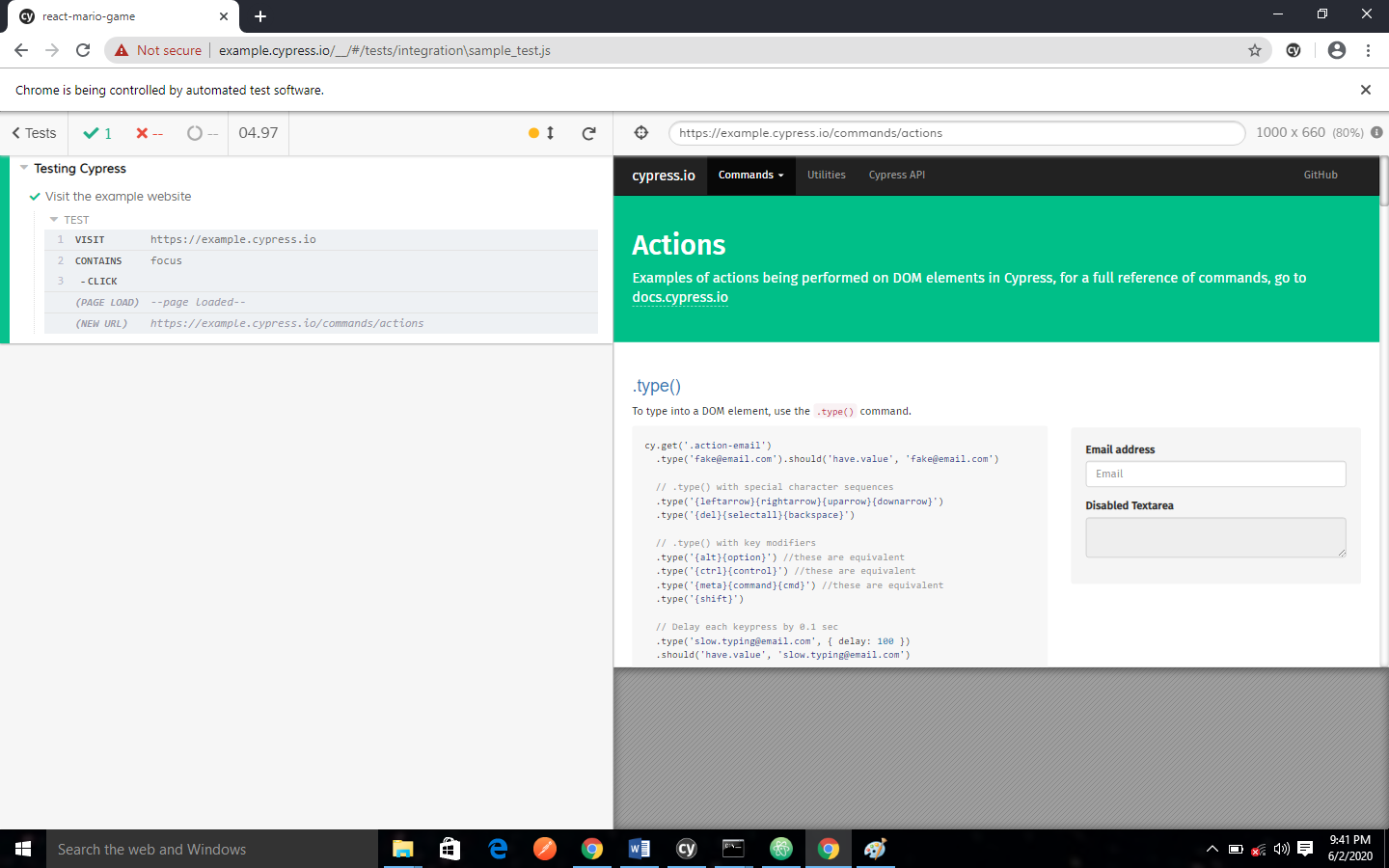Image resolution: width=1389 pixels, height=868 pixels.
Task: Open the selector playground crosshair icon
Action: tap(641, 133)
